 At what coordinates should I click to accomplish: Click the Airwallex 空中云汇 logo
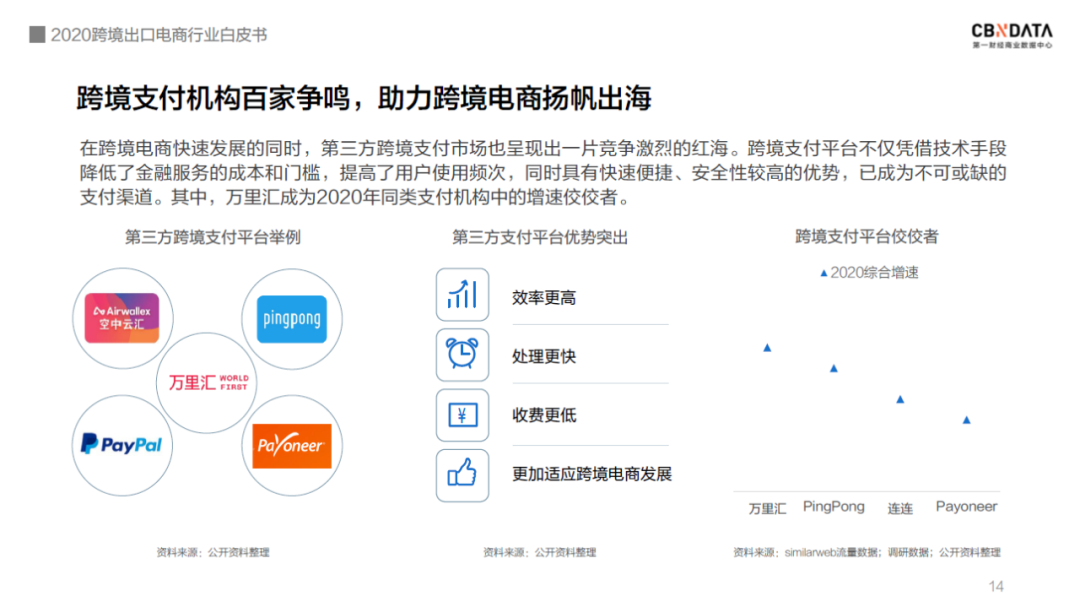point(122,318)
